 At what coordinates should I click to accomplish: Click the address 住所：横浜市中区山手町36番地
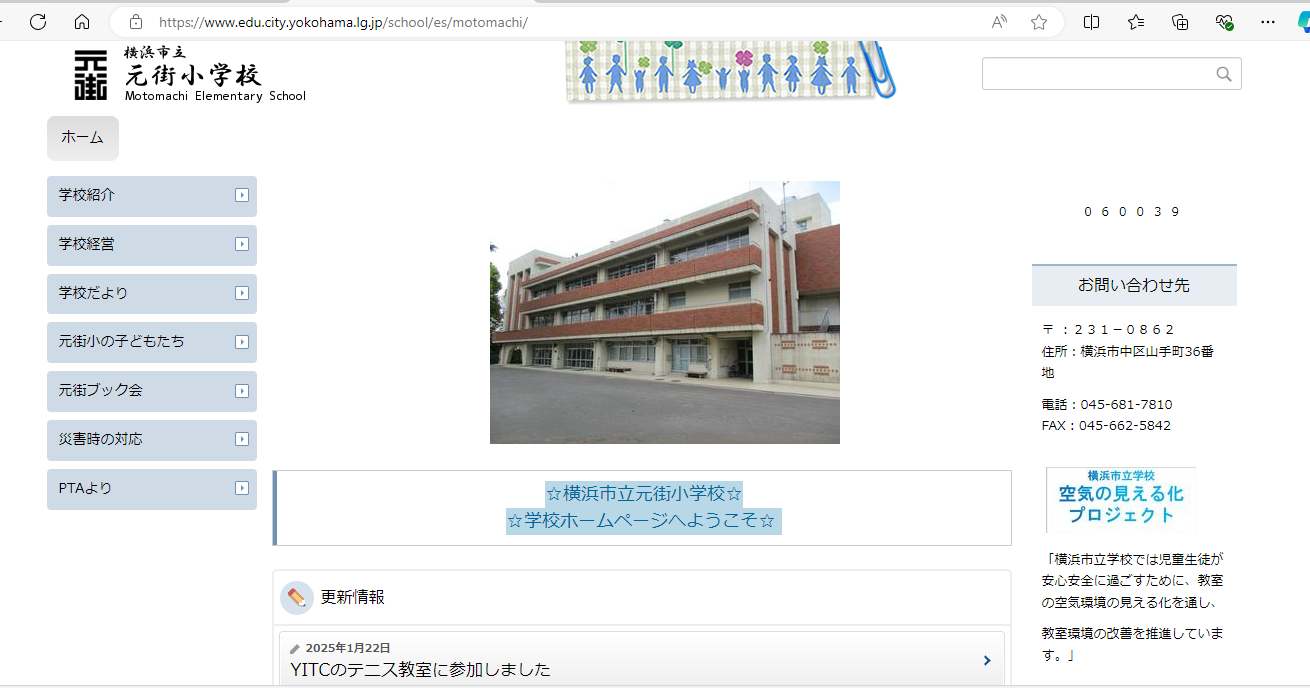[x=1128, y=362]
